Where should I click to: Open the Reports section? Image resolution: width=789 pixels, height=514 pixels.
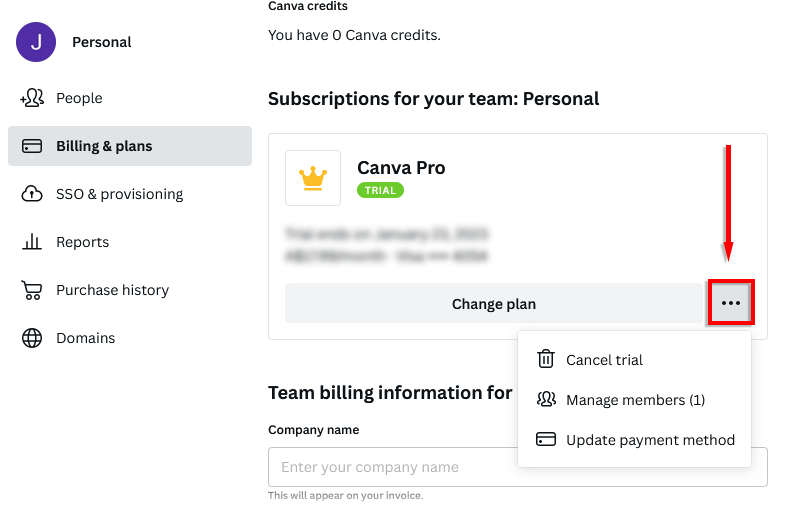(82, 242)
